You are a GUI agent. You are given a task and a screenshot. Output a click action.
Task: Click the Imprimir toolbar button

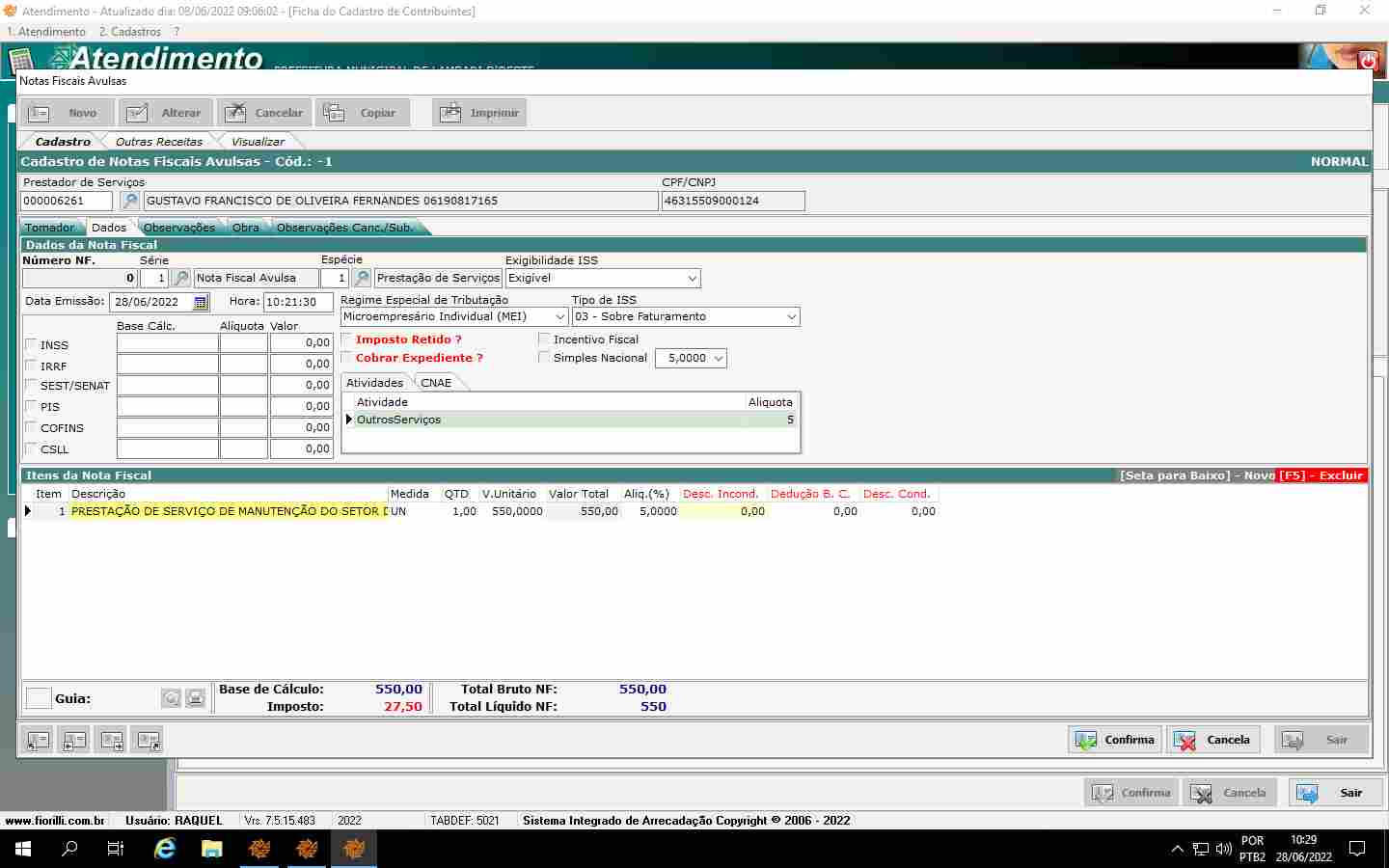(x=479, y=113)
